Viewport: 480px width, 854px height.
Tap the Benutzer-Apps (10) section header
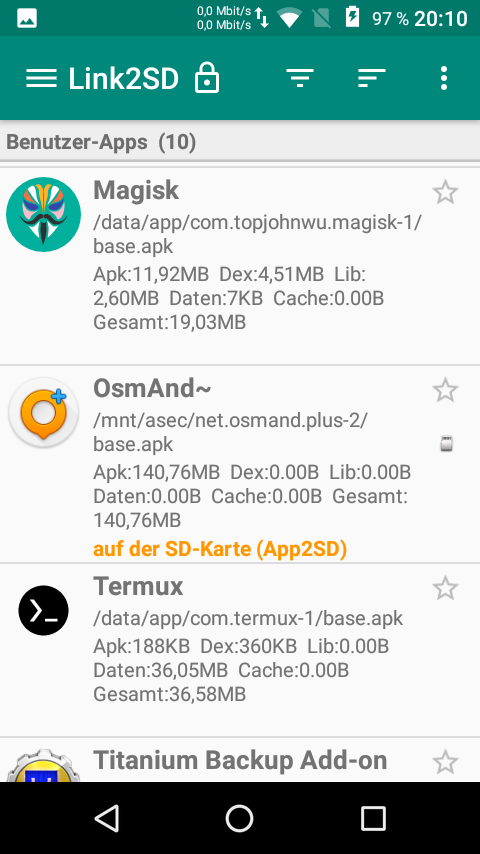(x=240, y=142)
